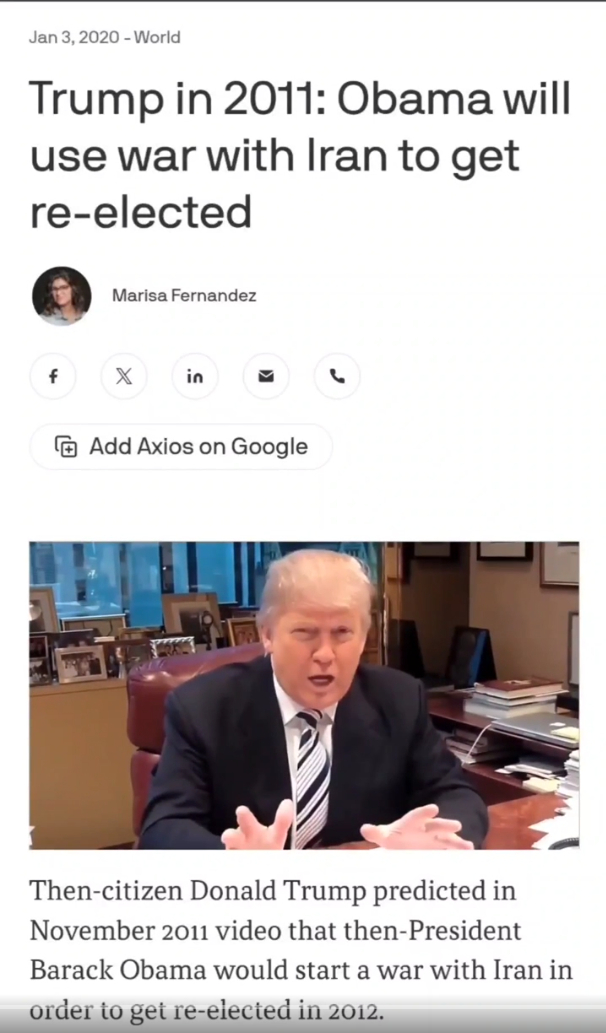606x1033 pixels.
Task: Click the headline about Trump in 2011
Action: pos(300,155)
